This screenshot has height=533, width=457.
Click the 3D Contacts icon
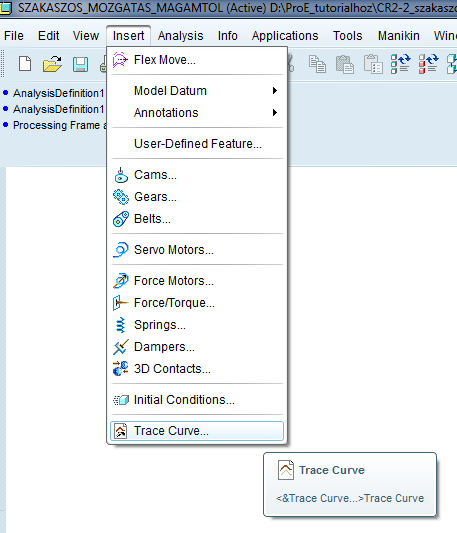pyautogui.click(x=121, y=369)
